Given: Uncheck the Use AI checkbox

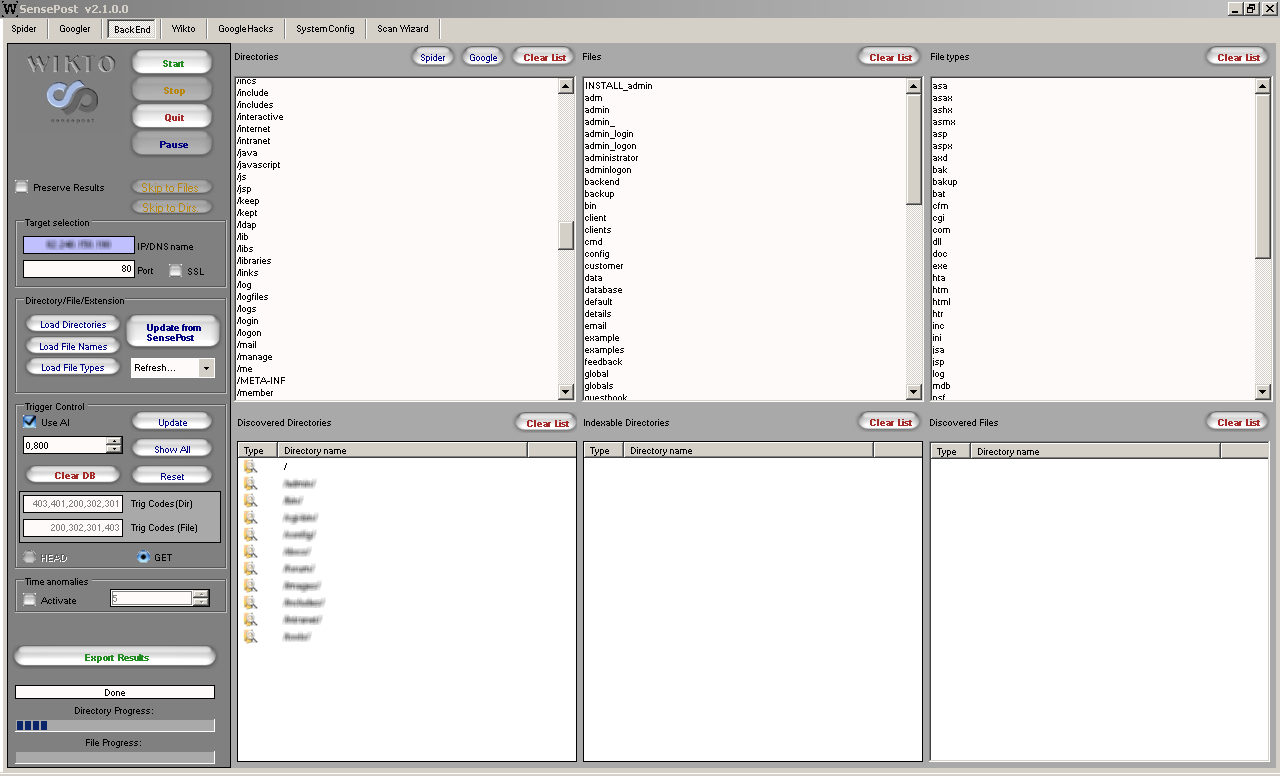Looking at the screenshot, I should 30,422.
